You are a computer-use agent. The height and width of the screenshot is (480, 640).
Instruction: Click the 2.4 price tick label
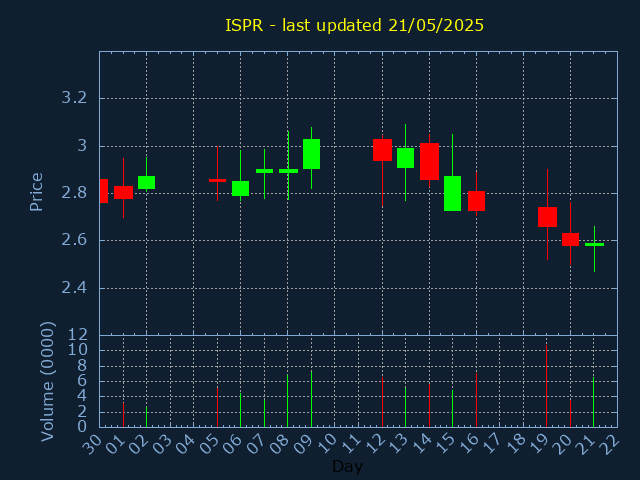74,288
